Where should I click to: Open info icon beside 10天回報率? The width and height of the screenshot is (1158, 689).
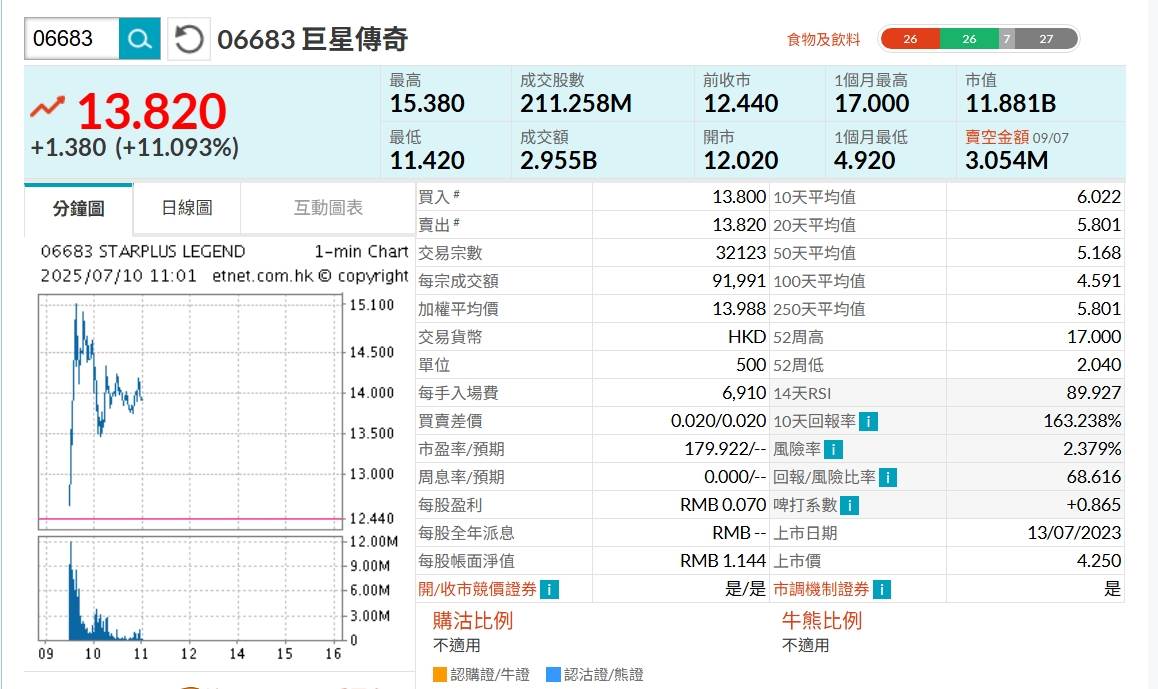pyautogui.click(x=869, y=421)
